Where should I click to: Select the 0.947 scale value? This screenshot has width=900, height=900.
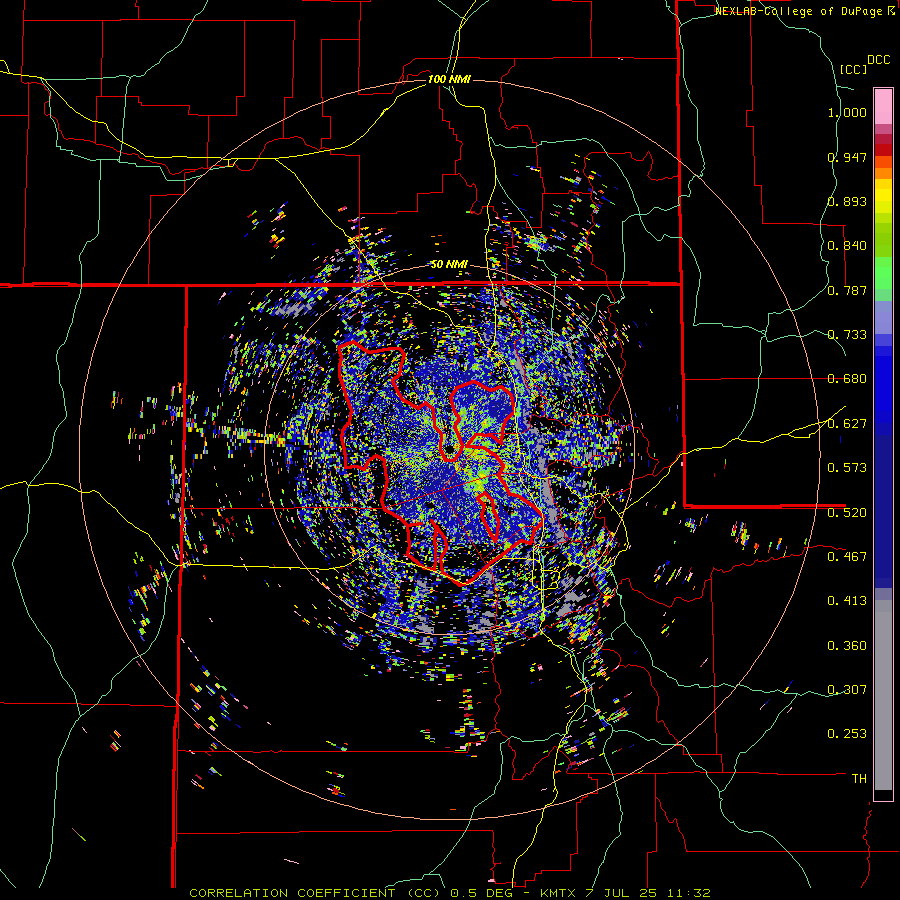[x=847, y=157]
